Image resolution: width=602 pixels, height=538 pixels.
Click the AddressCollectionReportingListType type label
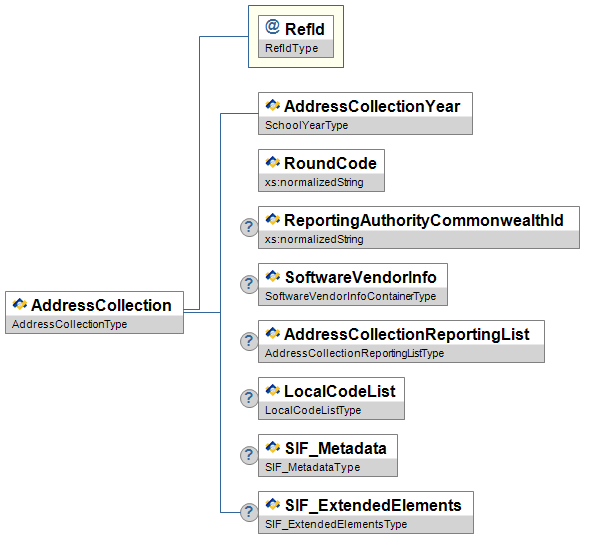[354, 354]
